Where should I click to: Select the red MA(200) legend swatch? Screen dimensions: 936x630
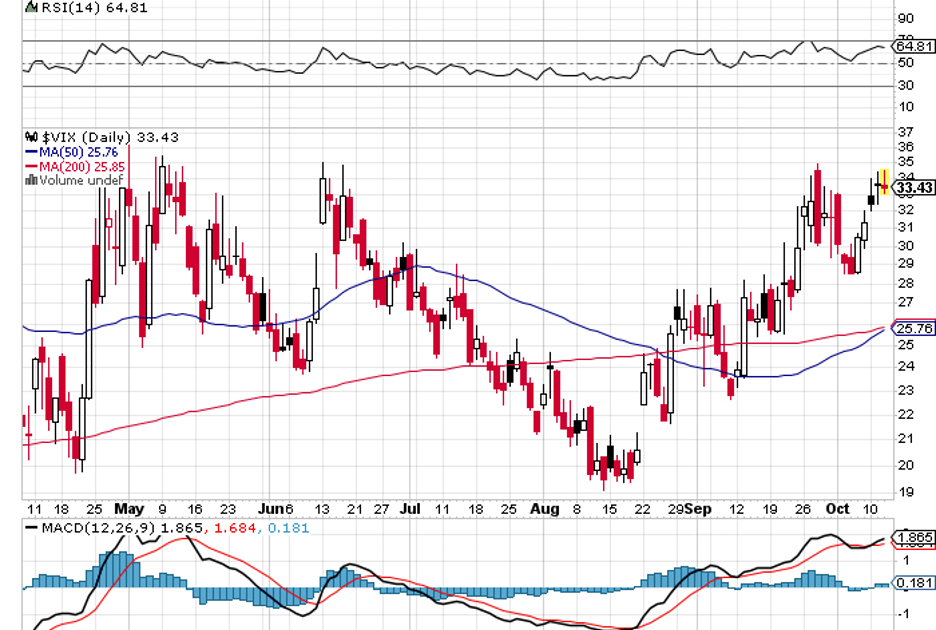pyautogui.click(x=31, y=166)
